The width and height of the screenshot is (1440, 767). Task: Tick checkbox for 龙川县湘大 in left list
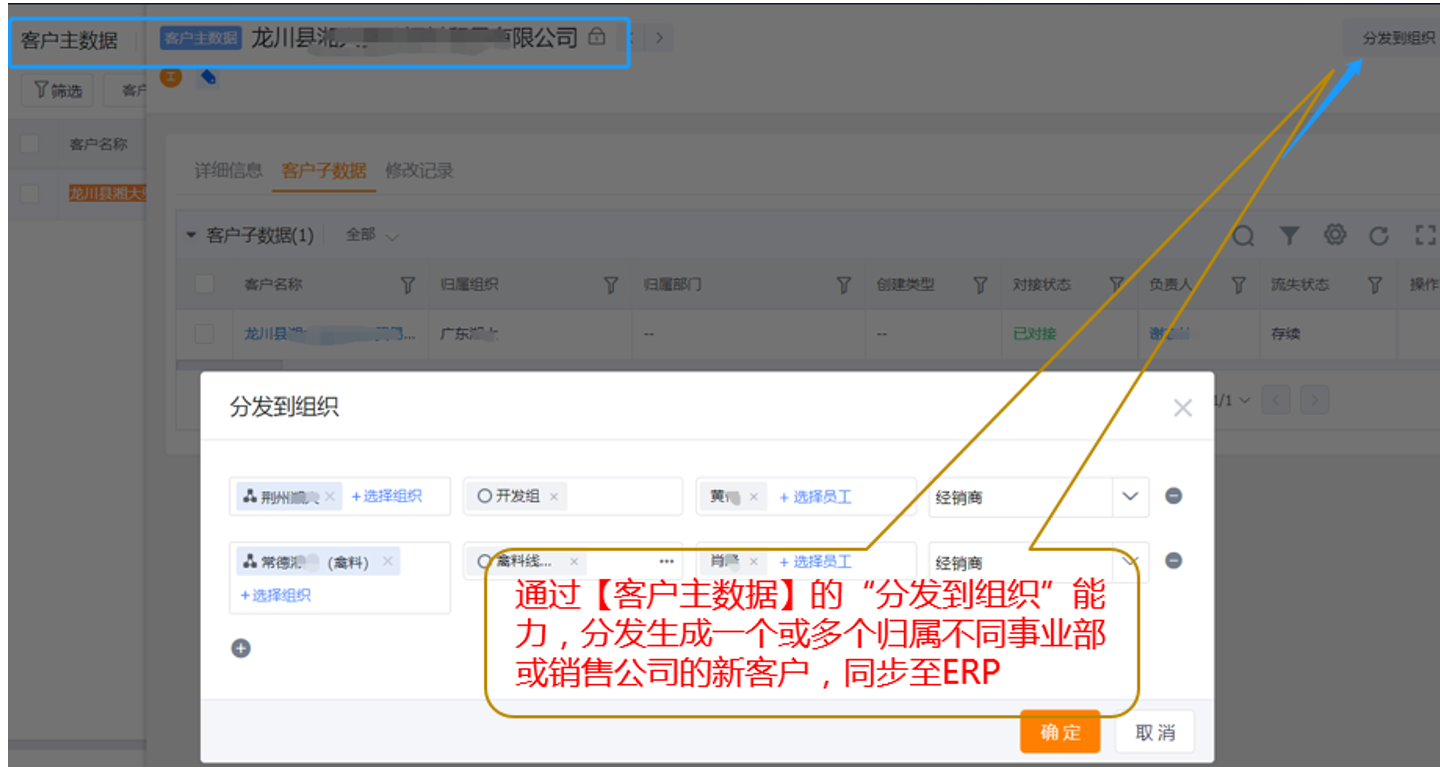point(29,194)
